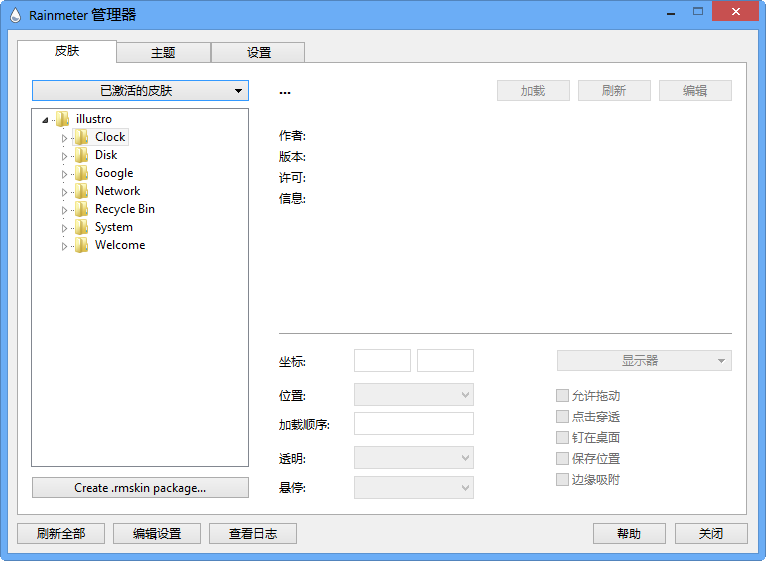Image resolution: width=766 pixels, height=561 pixels.
Task: Click the 编辑 button
Action: [x=695, y=91]
